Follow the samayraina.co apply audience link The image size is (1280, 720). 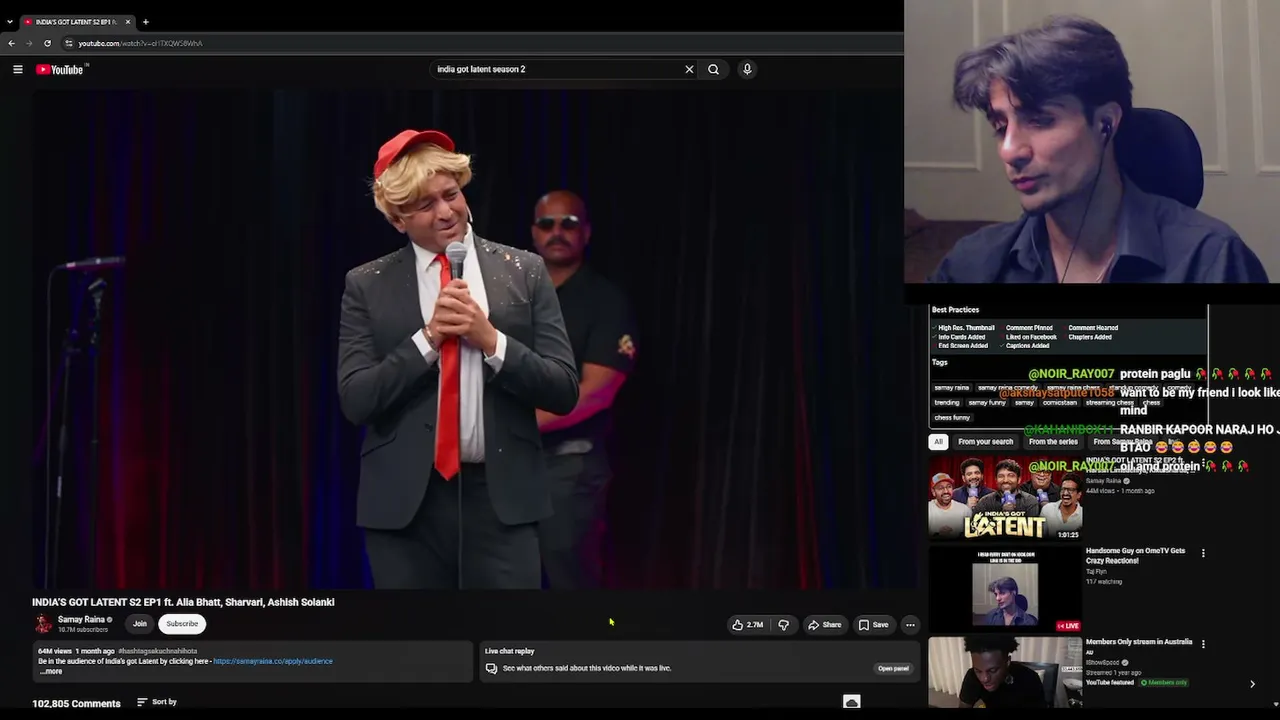273,661
